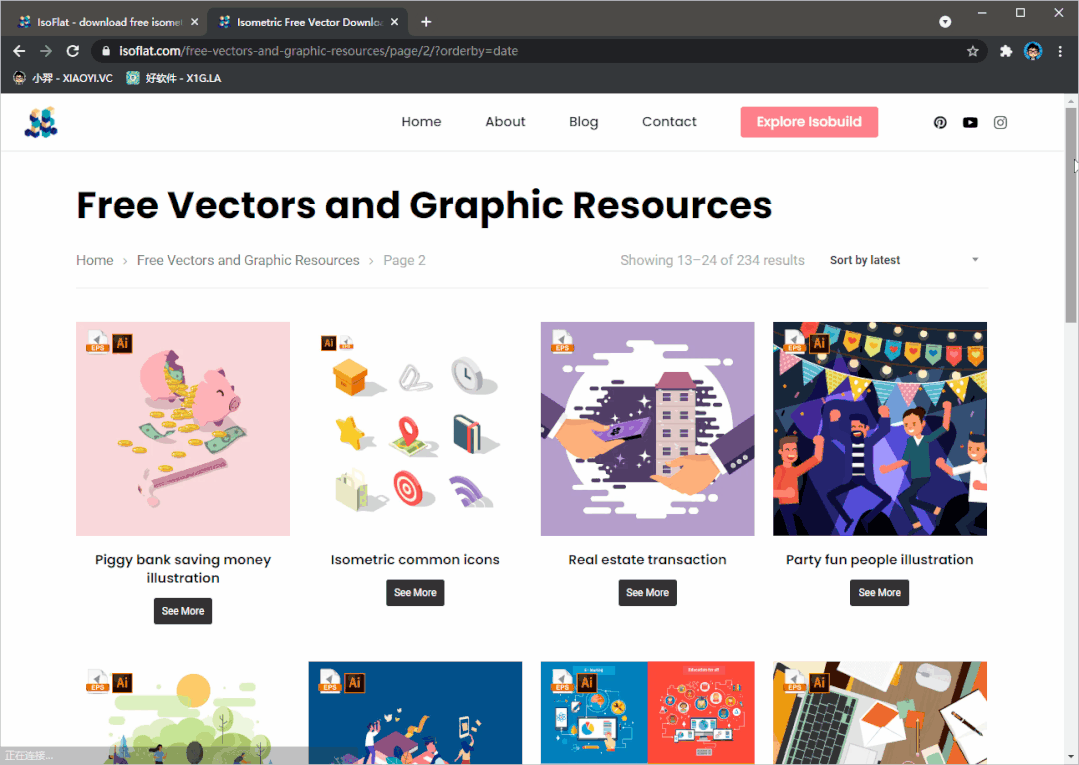The width and height of the screenshot is (1079, 765).
Task: Click the tab search dropdown circle icon
Action: [946, 22]
